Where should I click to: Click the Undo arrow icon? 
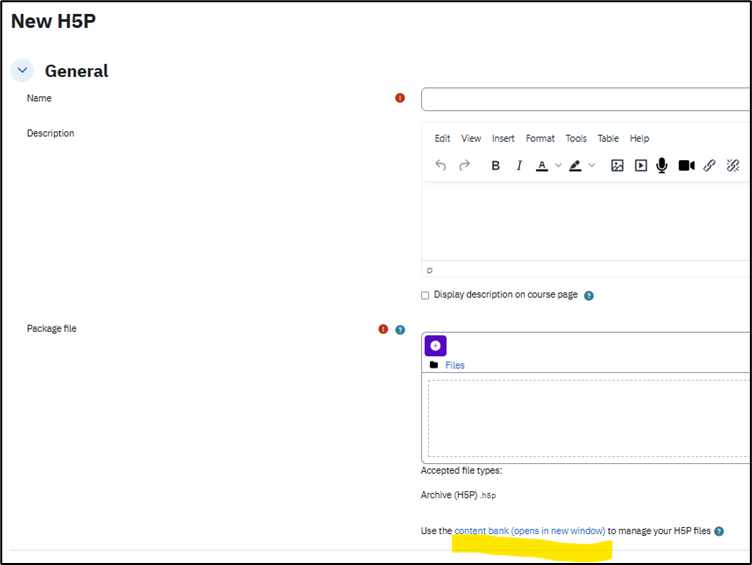coord(441,166)
